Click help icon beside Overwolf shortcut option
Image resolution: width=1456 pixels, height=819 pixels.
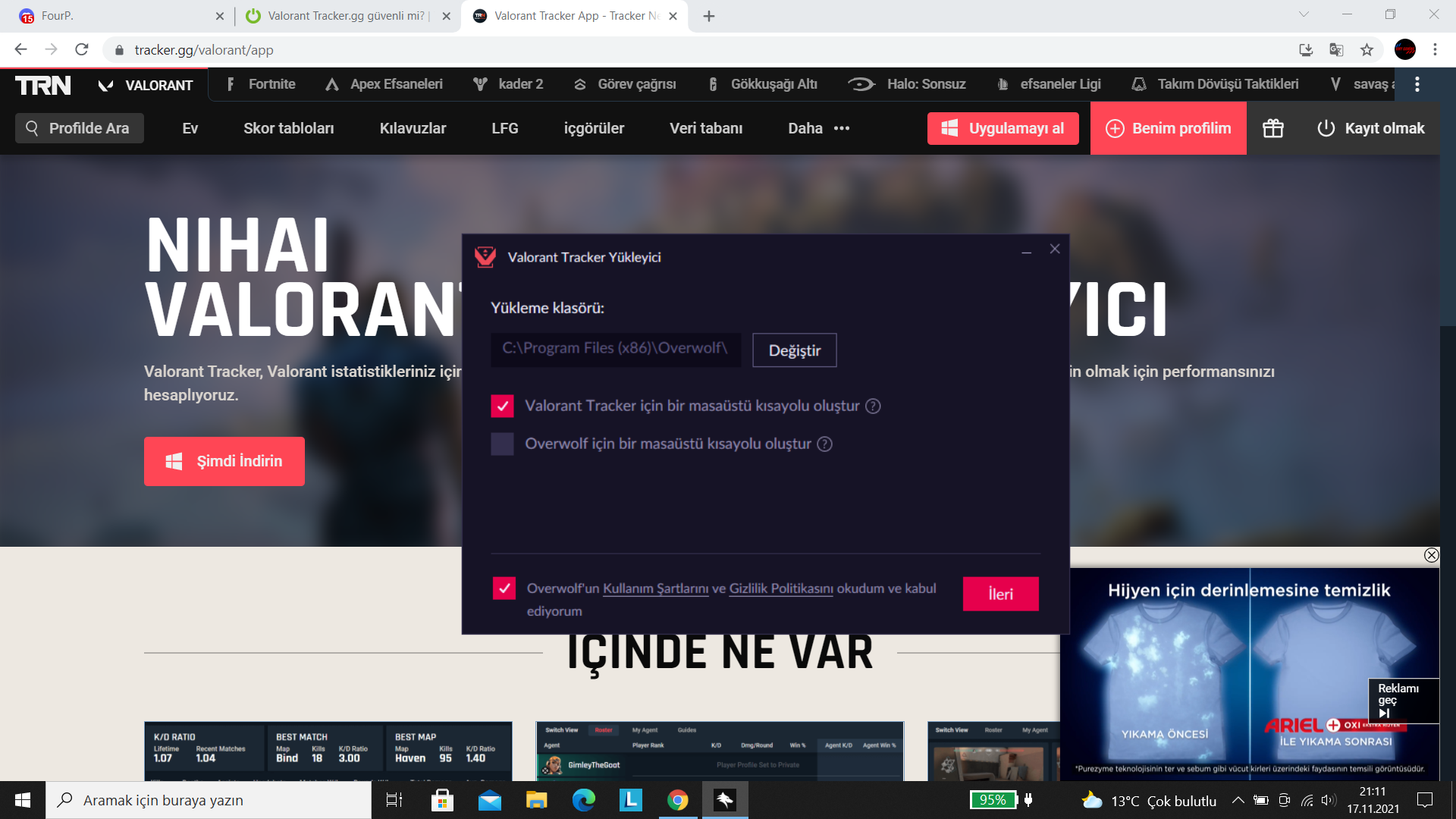coord(824,444)
